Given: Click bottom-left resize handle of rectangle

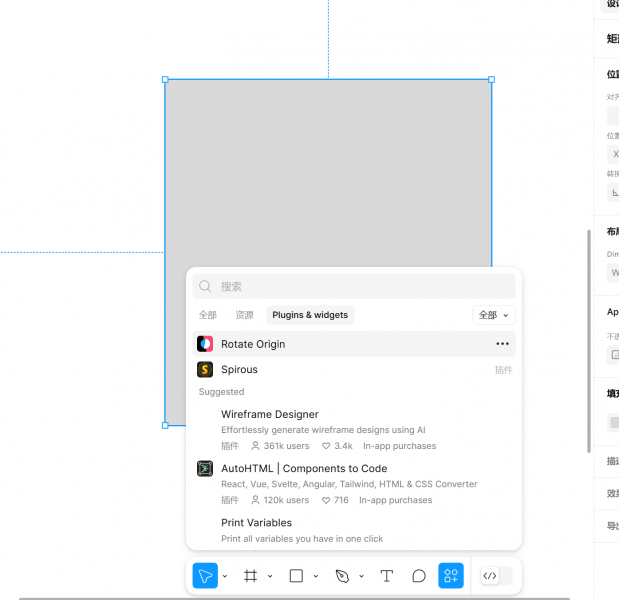Looking at the screenshot, I should (165, 425).
